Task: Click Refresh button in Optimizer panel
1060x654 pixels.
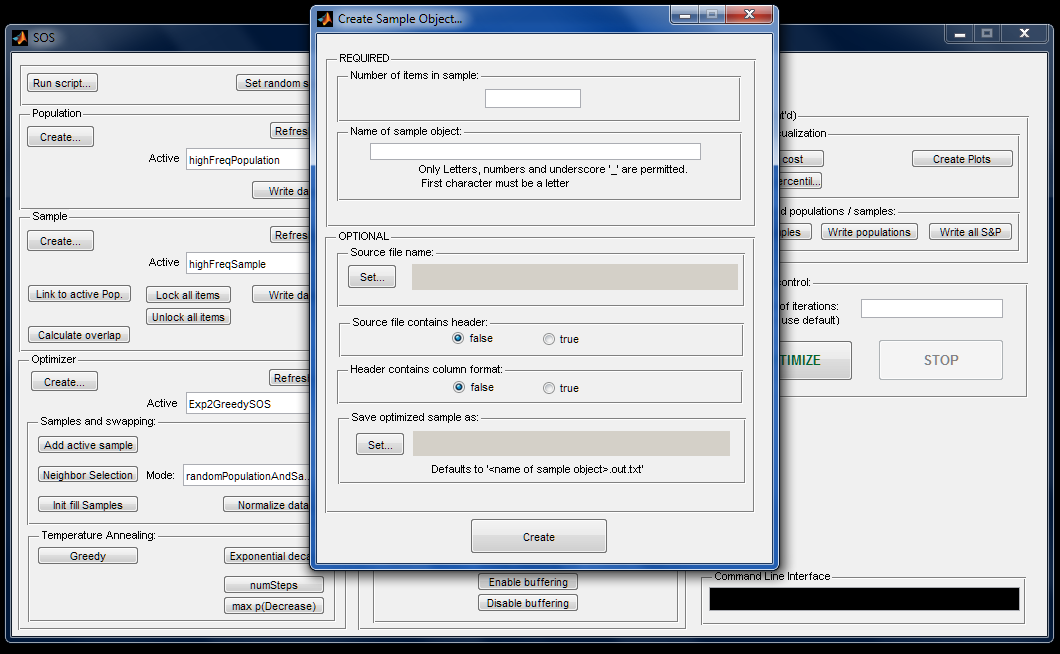Action: 289,377
